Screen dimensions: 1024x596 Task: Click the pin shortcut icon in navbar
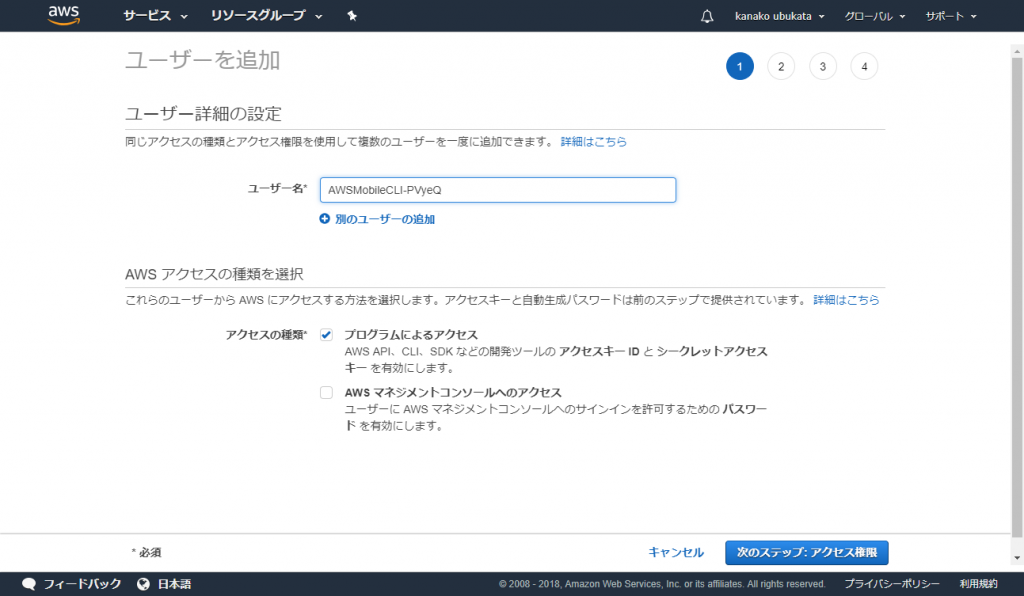click(352, 16)
